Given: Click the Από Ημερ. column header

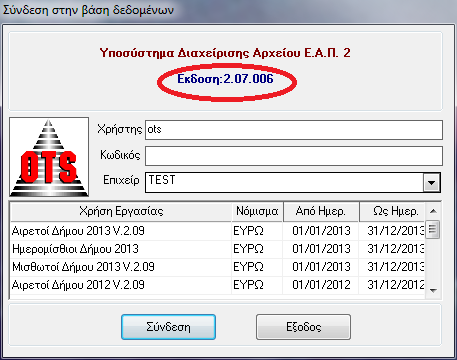Looking at the screenshot, I should 321,211.
